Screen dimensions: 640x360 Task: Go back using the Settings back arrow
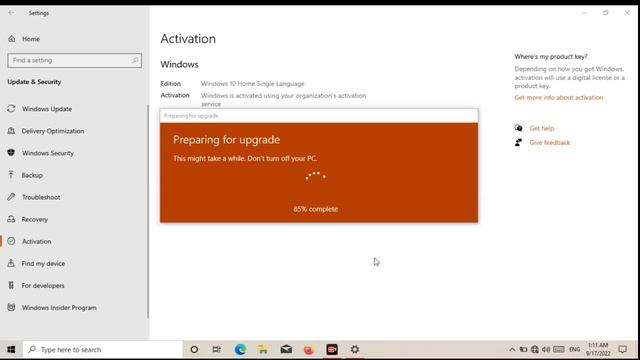pos(11,13)
